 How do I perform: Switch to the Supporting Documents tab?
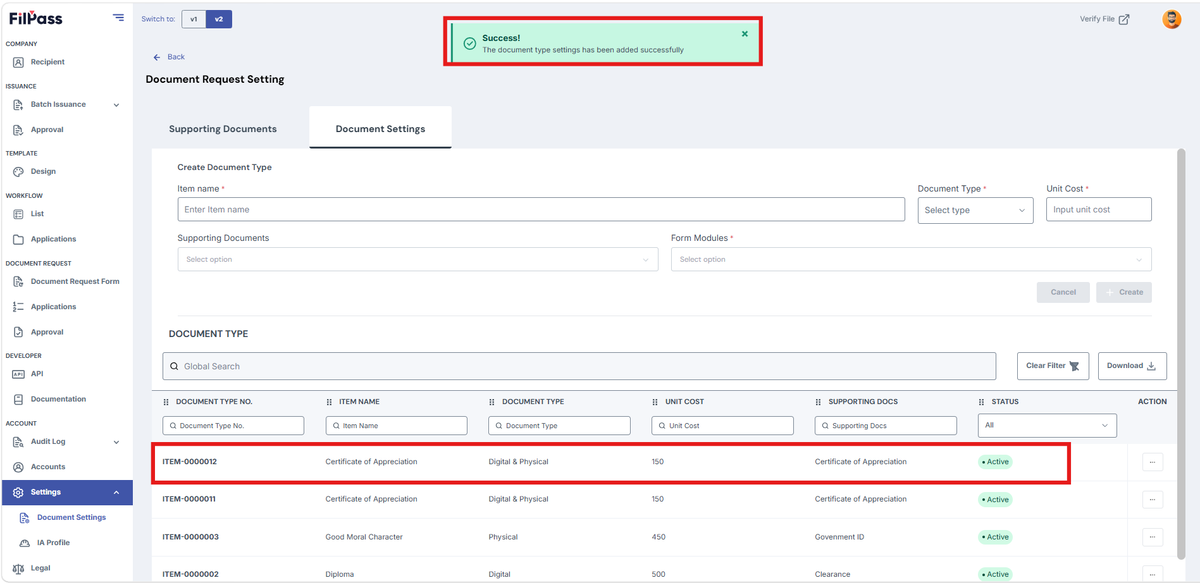tap(223, 129)
